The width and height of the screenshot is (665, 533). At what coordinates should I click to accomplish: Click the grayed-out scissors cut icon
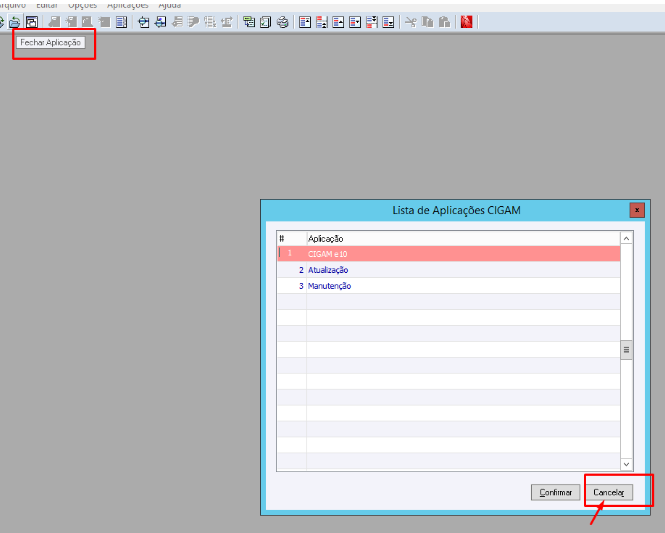click(x=411, y=22)
